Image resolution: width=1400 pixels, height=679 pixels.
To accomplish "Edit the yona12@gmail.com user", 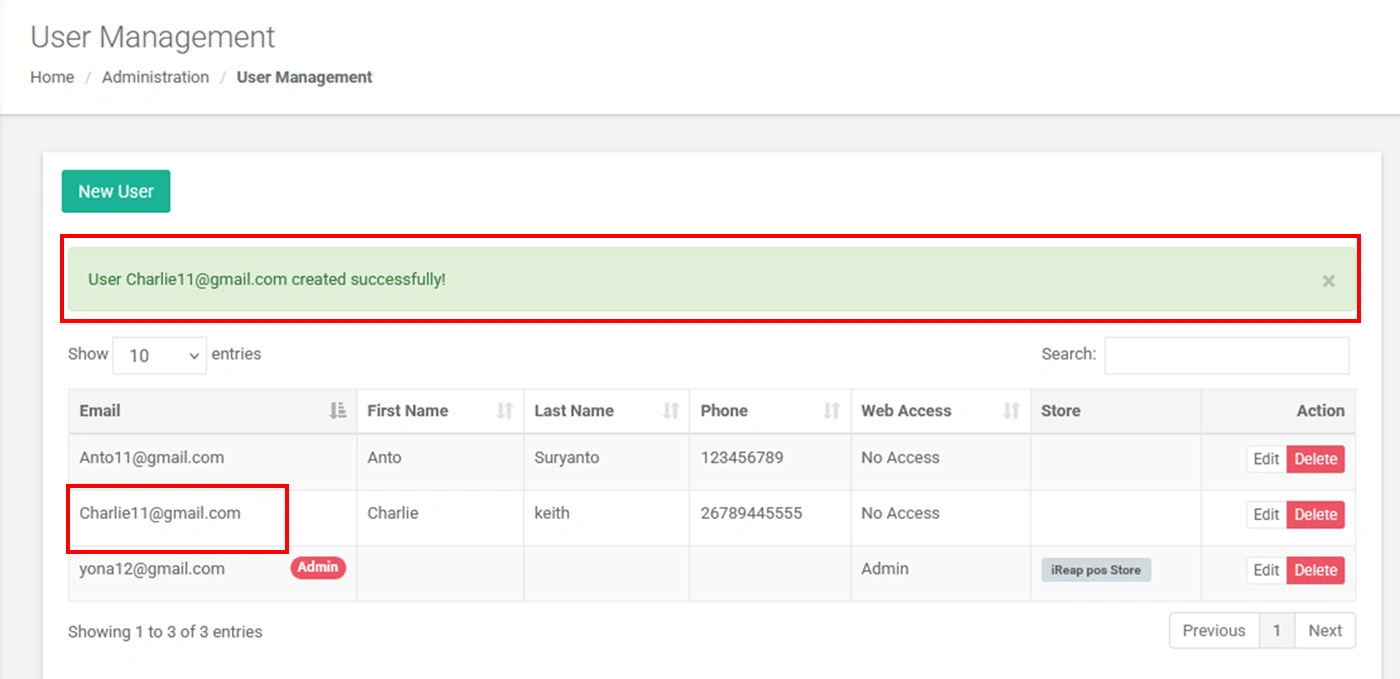I will tap(1266, 570).
